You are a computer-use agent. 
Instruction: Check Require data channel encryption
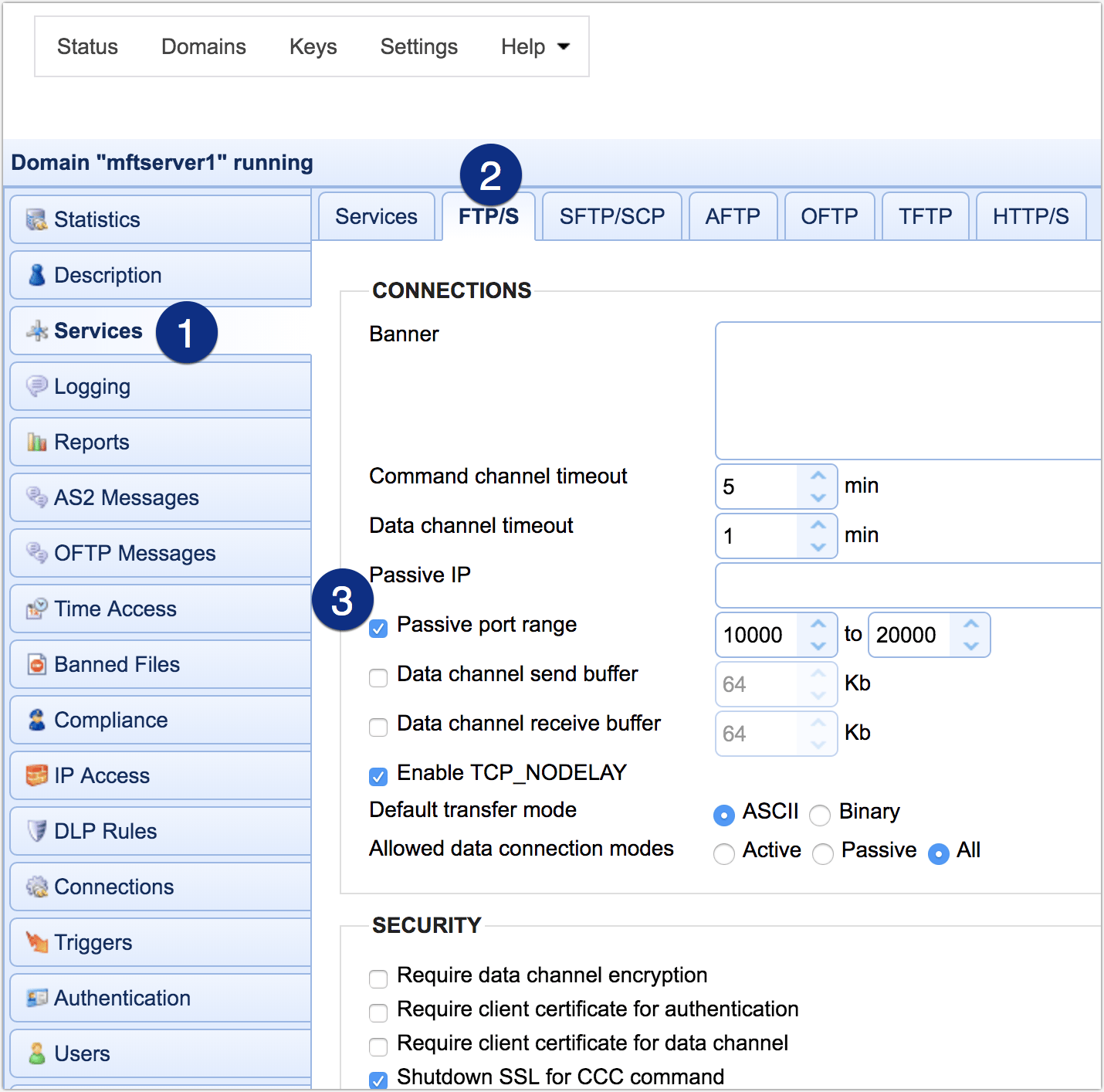pyautogui.click(x=378, y=978)
